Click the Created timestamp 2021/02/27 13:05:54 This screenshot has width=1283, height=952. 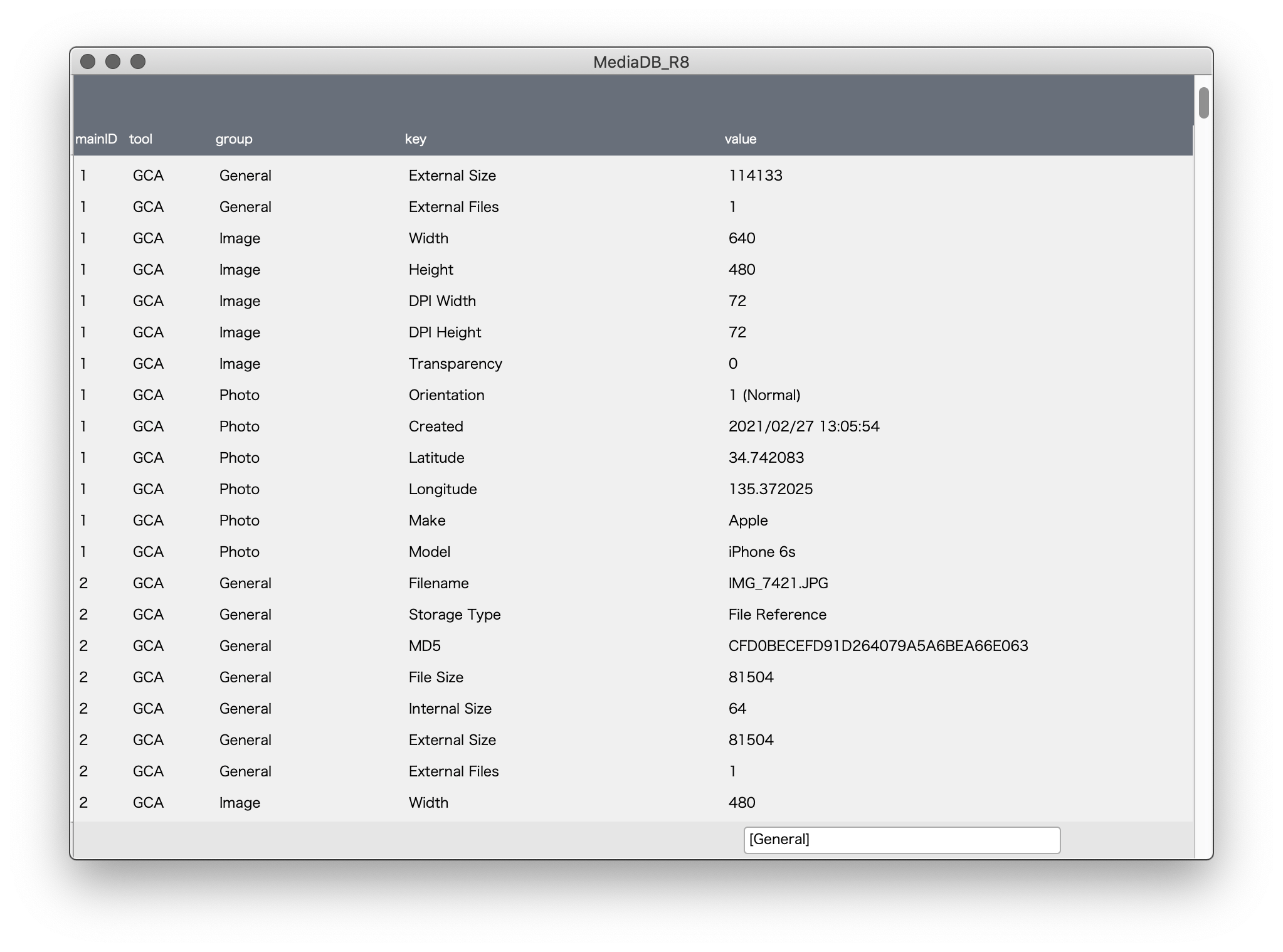pos(805,426)
